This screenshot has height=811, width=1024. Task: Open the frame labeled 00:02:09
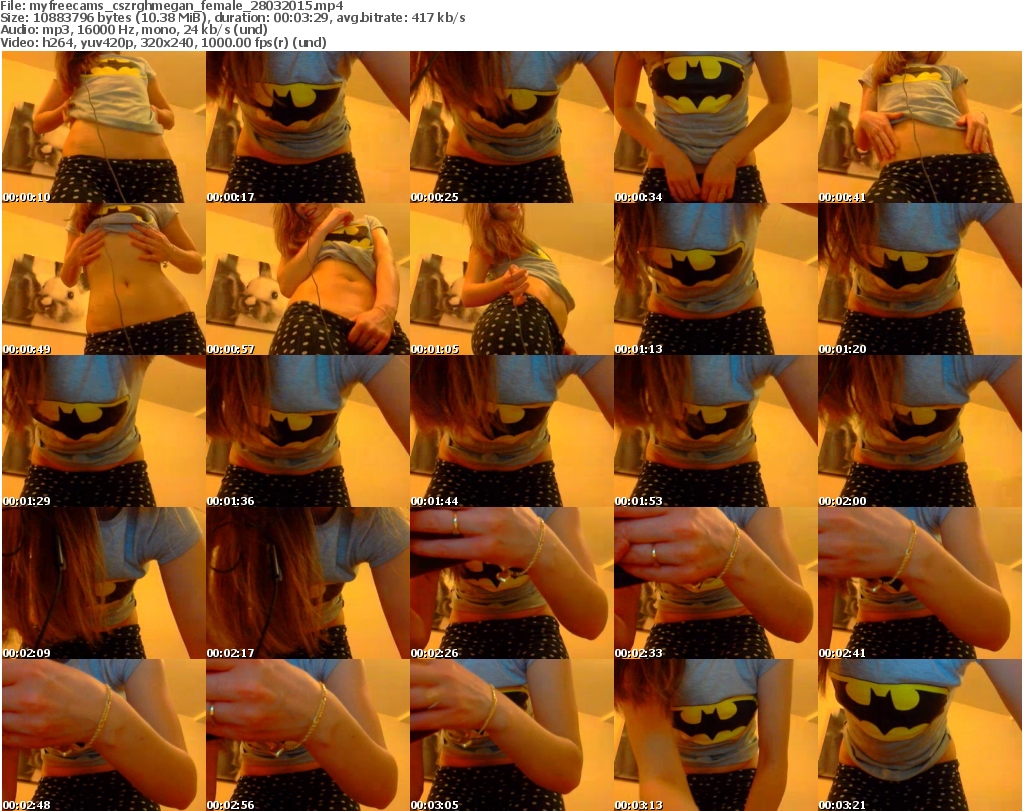104,583
